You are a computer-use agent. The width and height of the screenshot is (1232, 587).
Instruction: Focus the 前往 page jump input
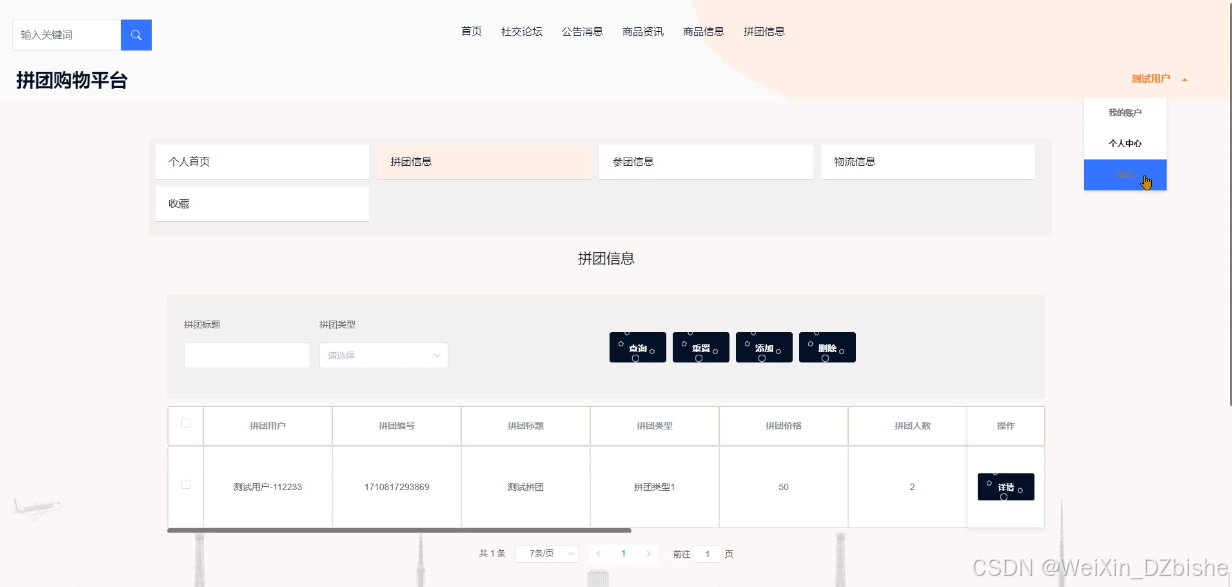point(708,553)
